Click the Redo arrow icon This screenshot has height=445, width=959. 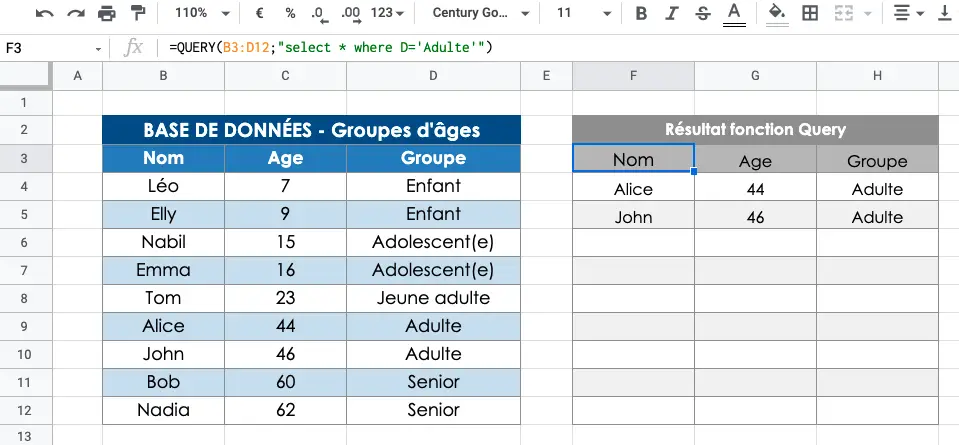tap(76, 13)
